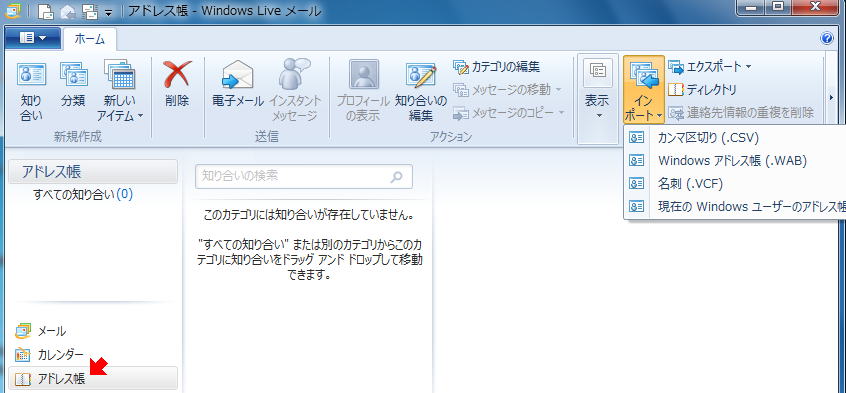Image resolution: width=846 pixels, height=393 pixels.
Task: Select アドレス帳 in the navigation pane
Action: tap(93, 378)
